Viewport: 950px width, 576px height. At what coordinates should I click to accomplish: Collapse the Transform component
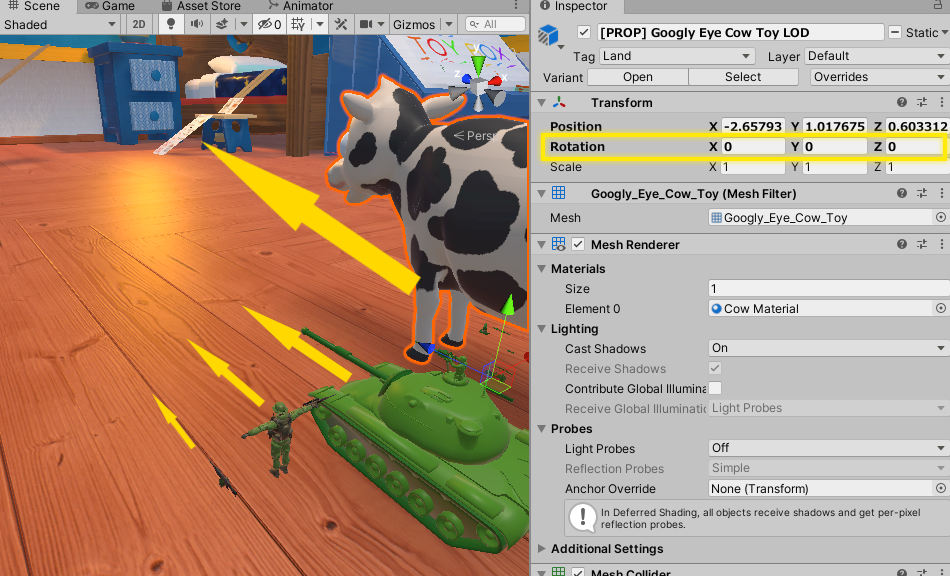542,102
